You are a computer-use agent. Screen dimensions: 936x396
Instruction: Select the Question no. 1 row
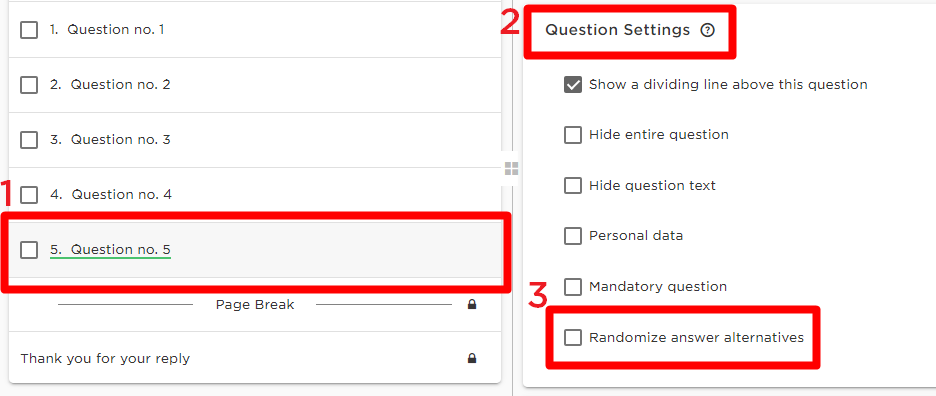click(255, 30)
